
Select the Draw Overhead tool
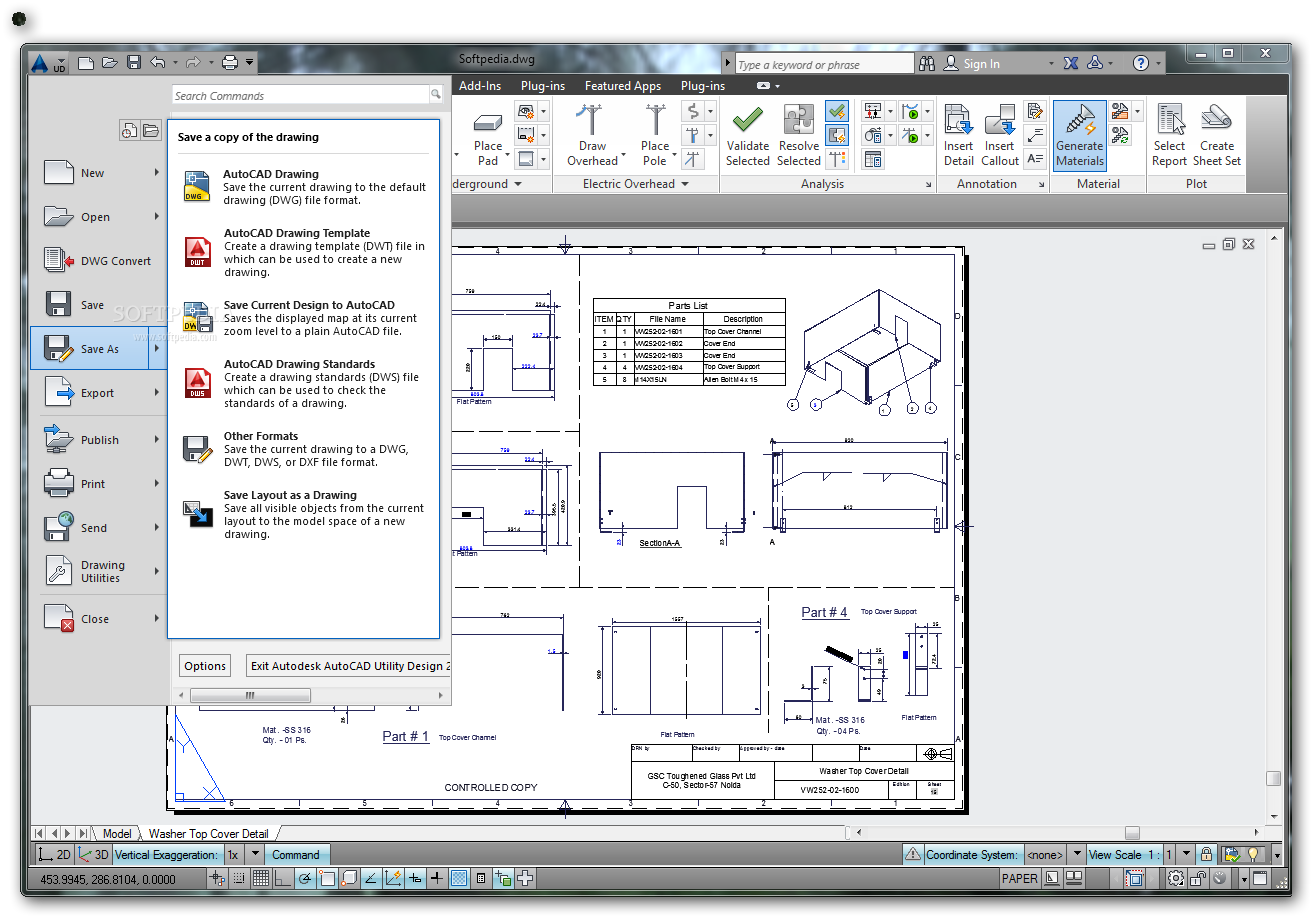point(592,135)
